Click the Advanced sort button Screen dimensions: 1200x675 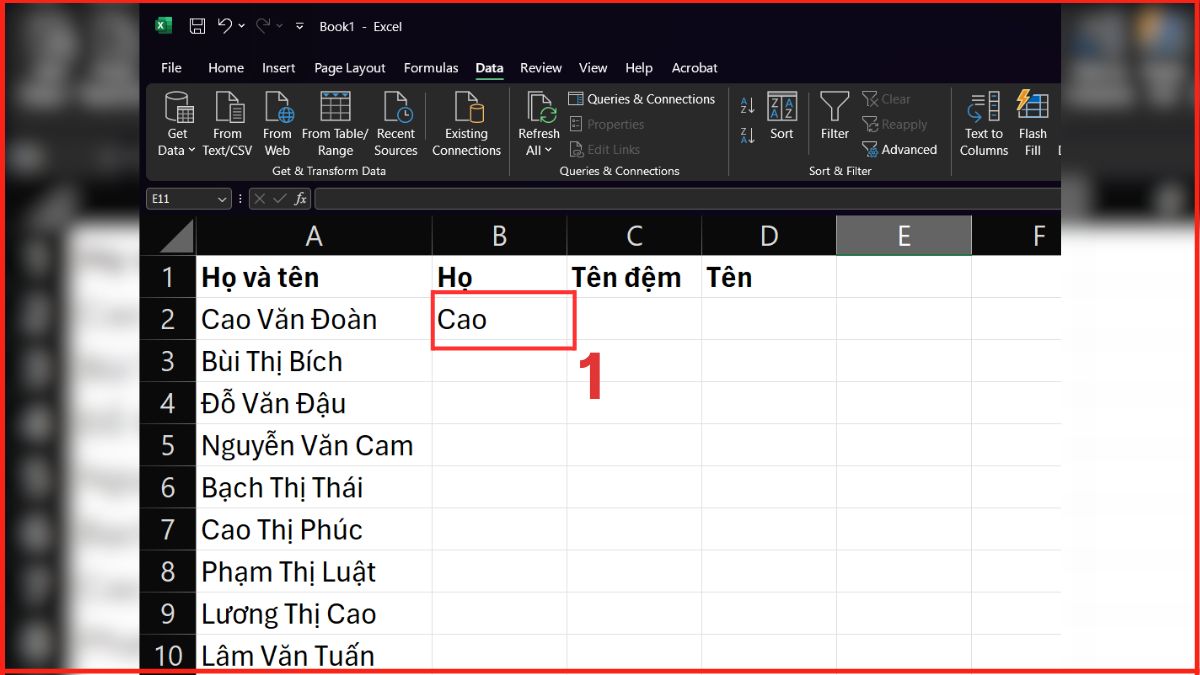[900, 148]
